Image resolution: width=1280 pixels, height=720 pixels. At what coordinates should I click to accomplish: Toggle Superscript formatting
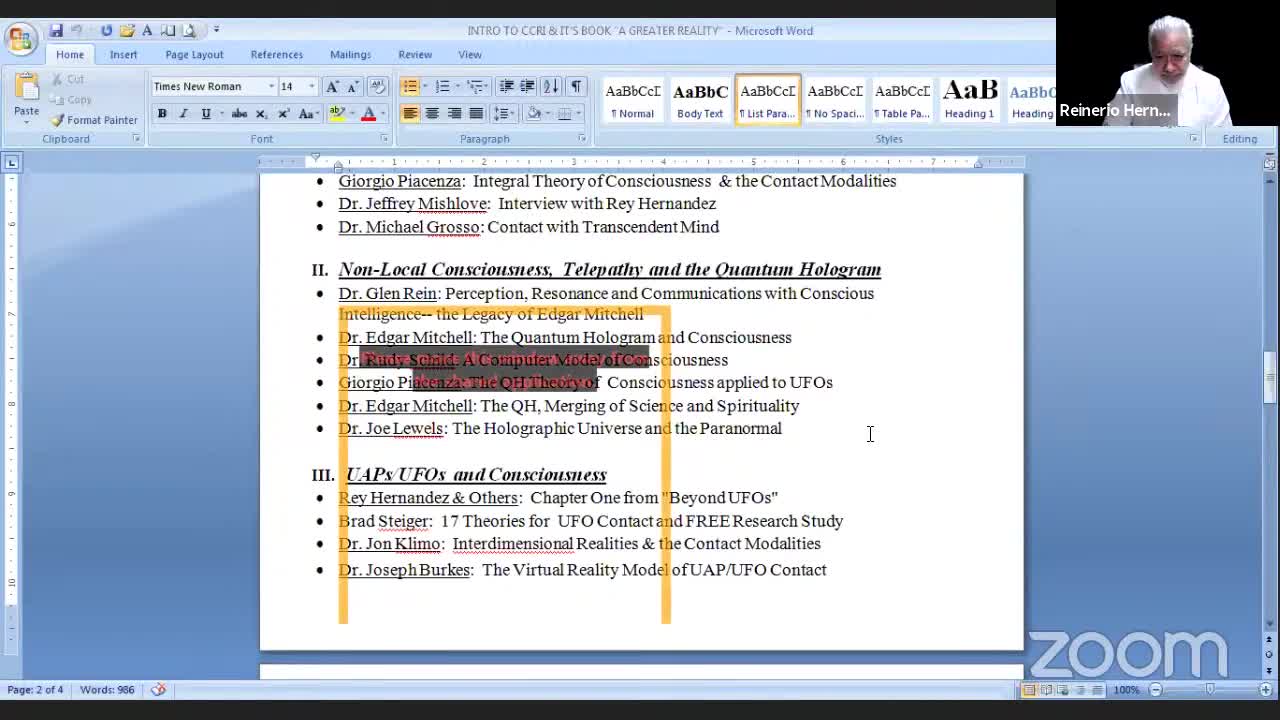283,114
